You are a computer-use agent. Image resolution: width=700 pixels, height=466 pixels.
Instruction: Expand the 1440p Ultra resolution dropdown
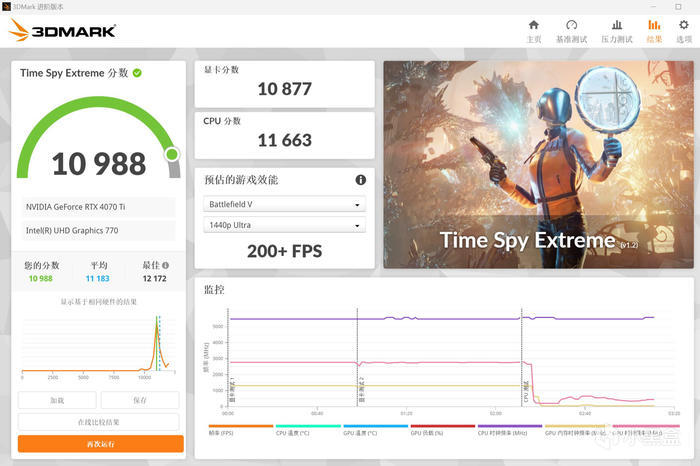tap(284, 225)
